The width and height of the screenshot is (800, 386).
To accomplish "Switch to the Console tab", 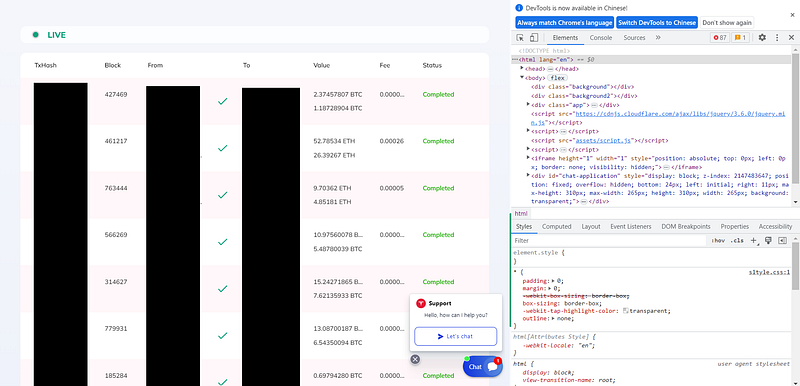I will 601,38.
